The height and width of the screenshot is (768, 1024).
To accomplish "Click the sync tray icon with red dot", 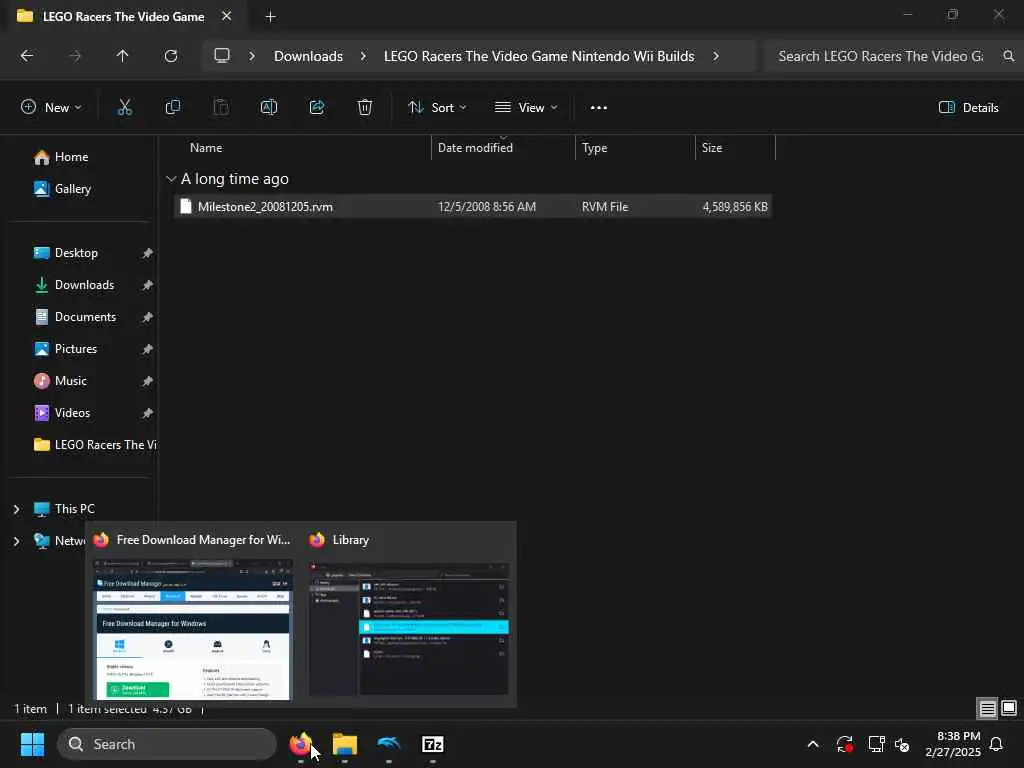I will [x=844, y=744].
